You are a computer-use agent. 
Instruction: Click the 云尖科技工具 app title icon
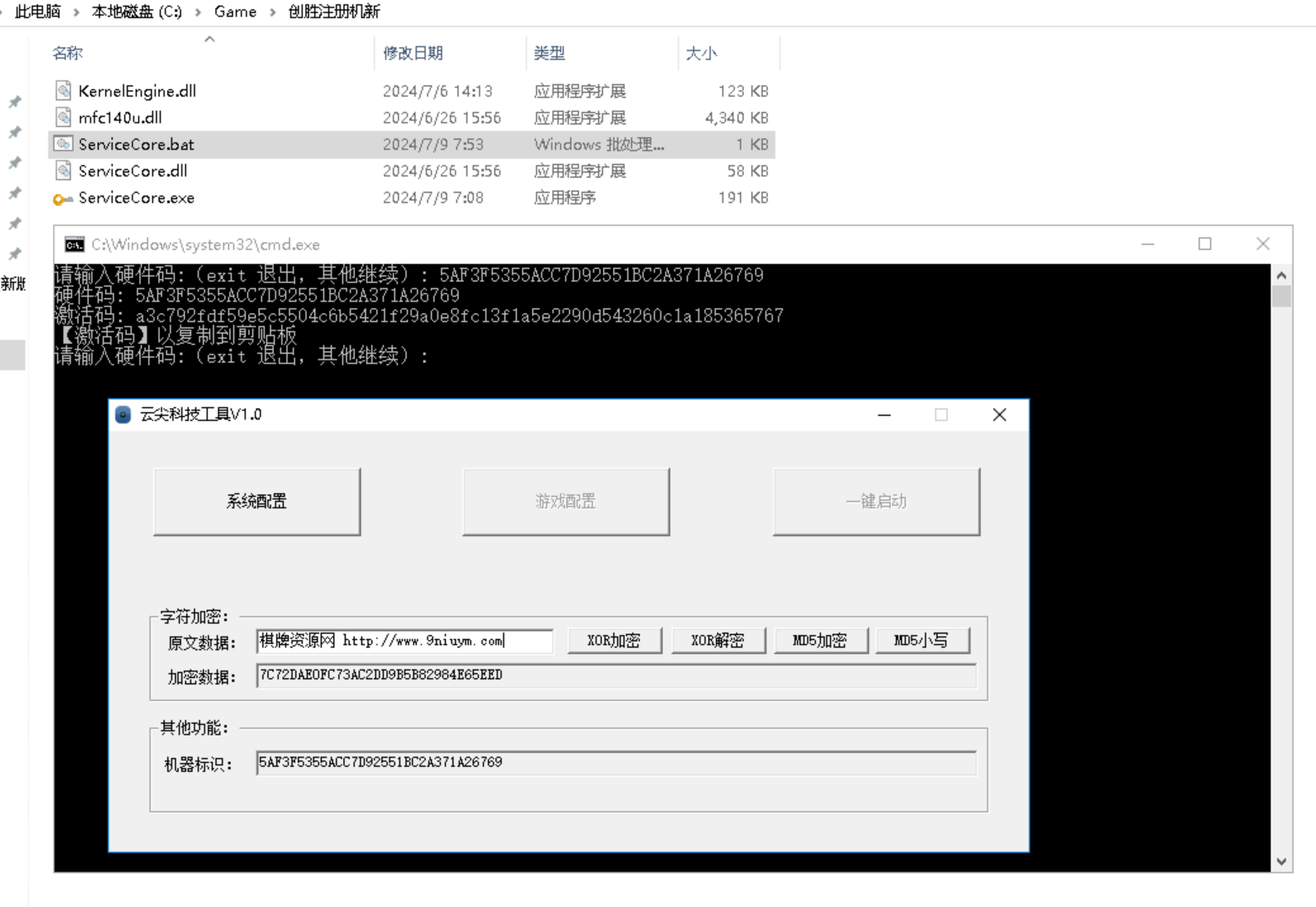(123, 415)
